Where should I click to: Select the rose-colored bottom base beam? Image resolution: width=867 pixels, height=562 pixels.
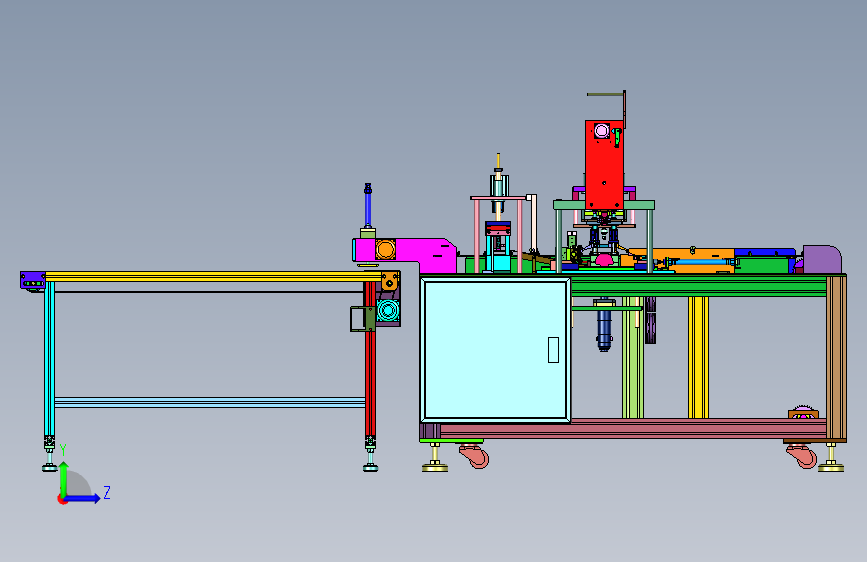coord(633,429)
